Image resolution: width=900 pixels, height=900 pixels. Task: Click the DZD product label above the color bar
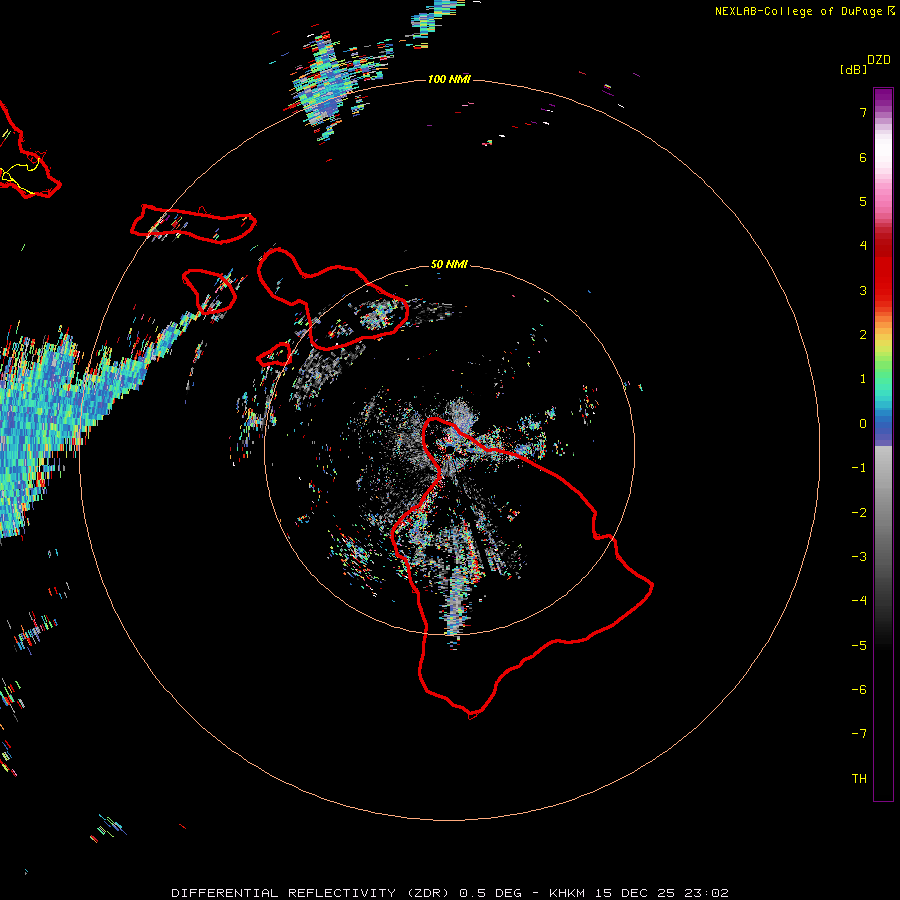pyautogui.click(x=879, y=60)
